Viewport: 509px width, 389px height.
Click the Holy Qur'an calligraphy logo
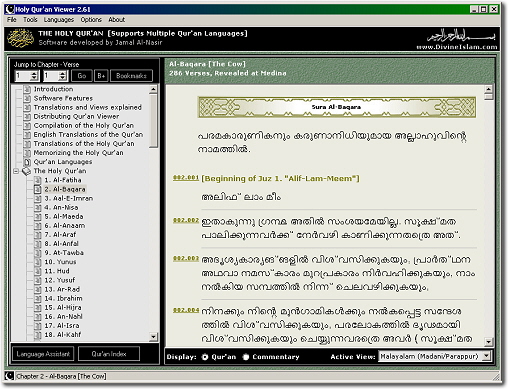pos(21,38)
